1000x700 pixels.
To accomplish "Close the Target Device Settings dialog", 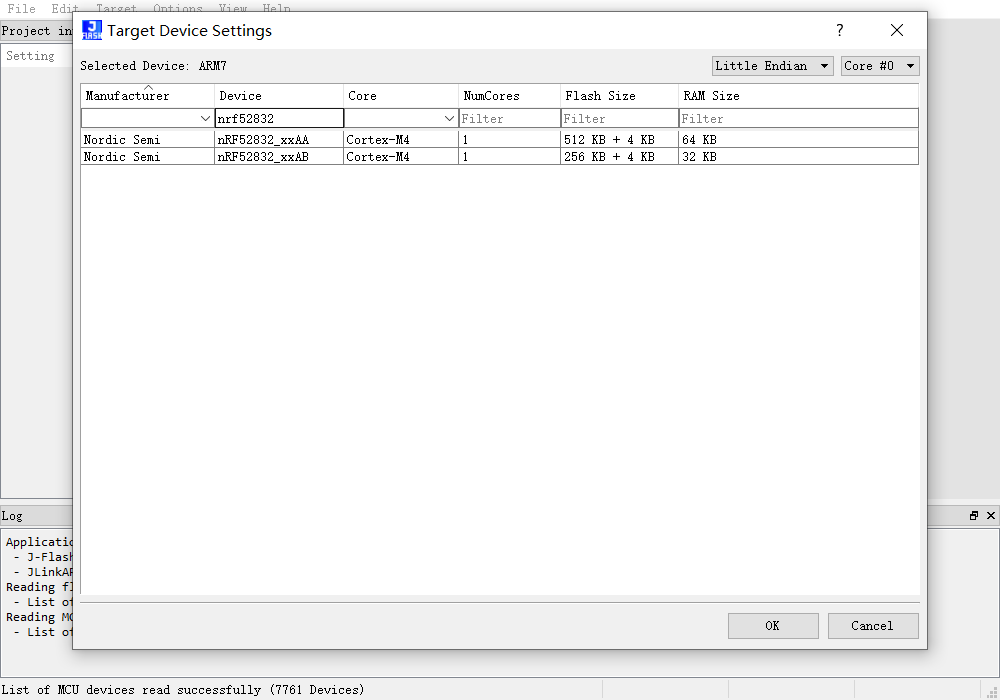I will coord(897,30).
